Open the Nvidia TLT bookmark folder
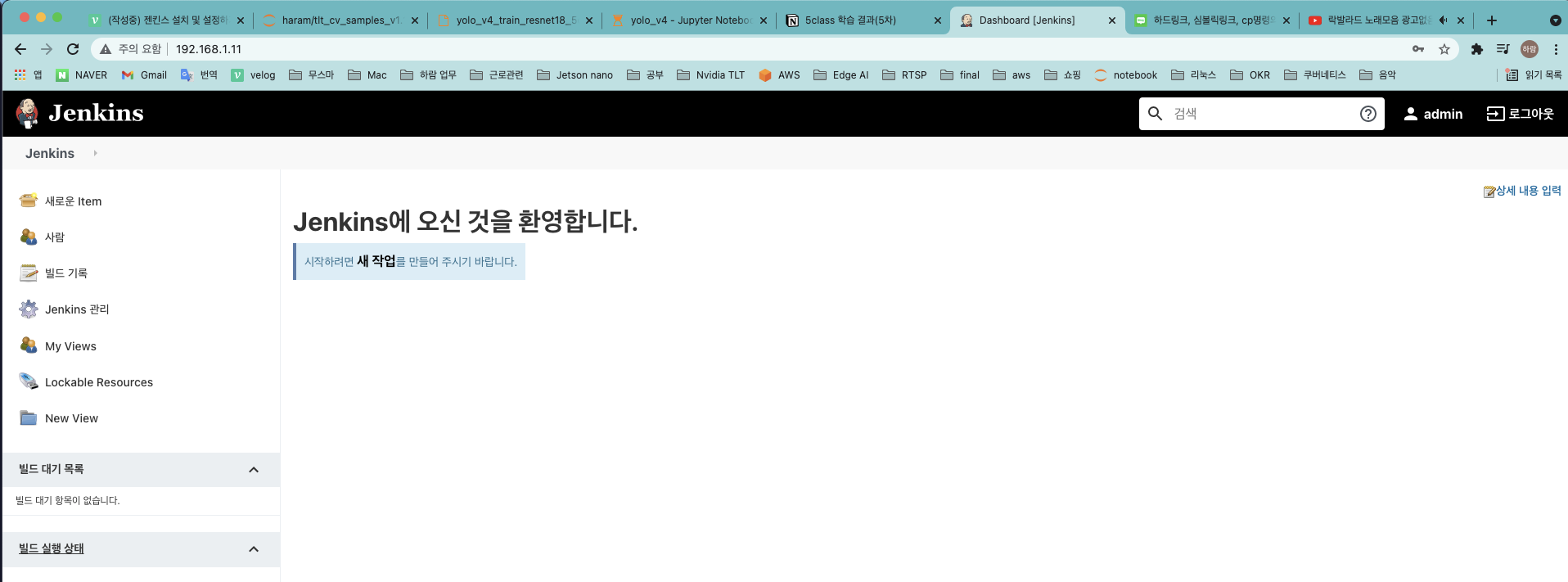The width and height of the screenshot is (1568, 582). coord(710,74)
